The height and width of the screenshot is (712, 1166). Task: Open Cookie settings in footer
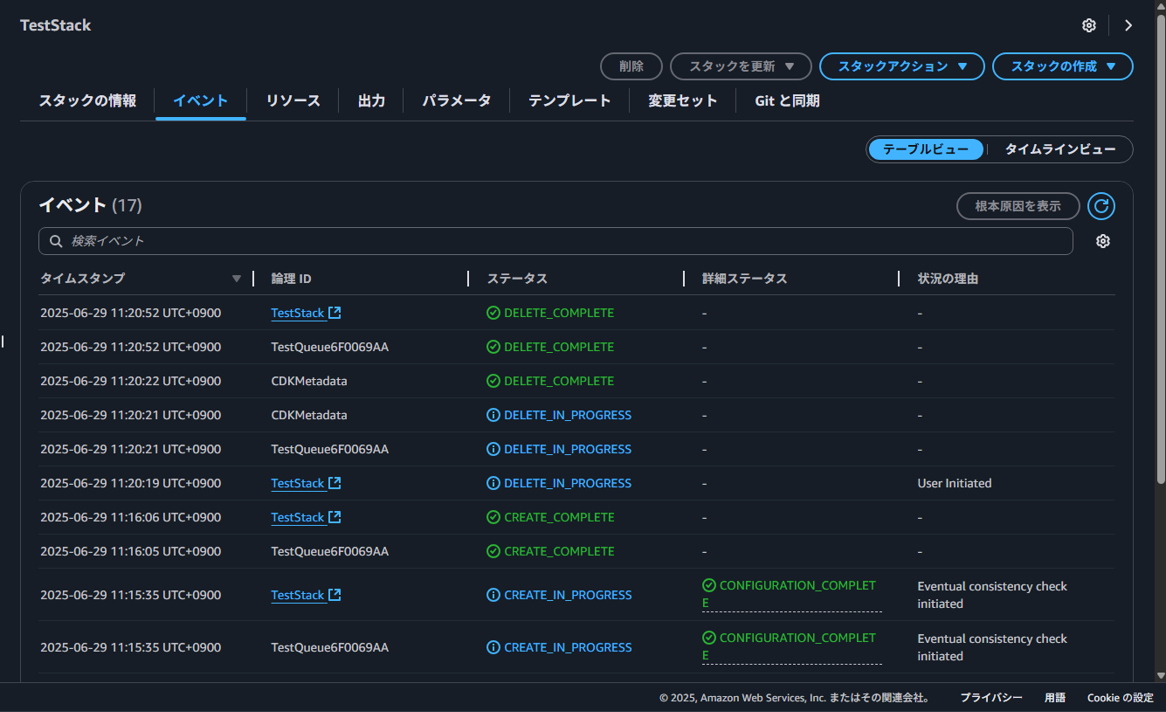pos(1120,698)
